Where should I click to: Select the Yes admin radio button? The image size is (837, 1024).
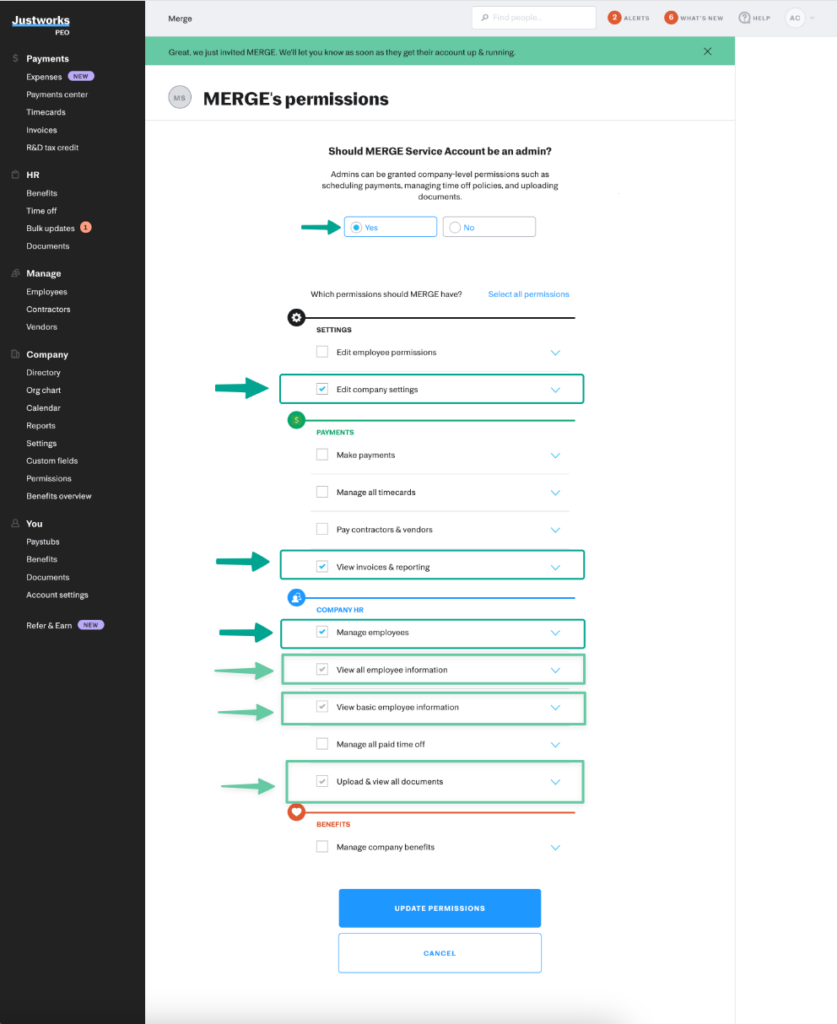pos(356,227)
